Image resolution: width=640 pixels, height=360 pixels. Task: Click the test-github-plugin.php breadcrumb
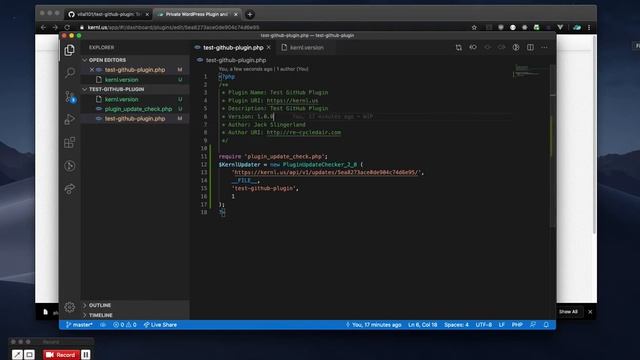coord(236,60)
